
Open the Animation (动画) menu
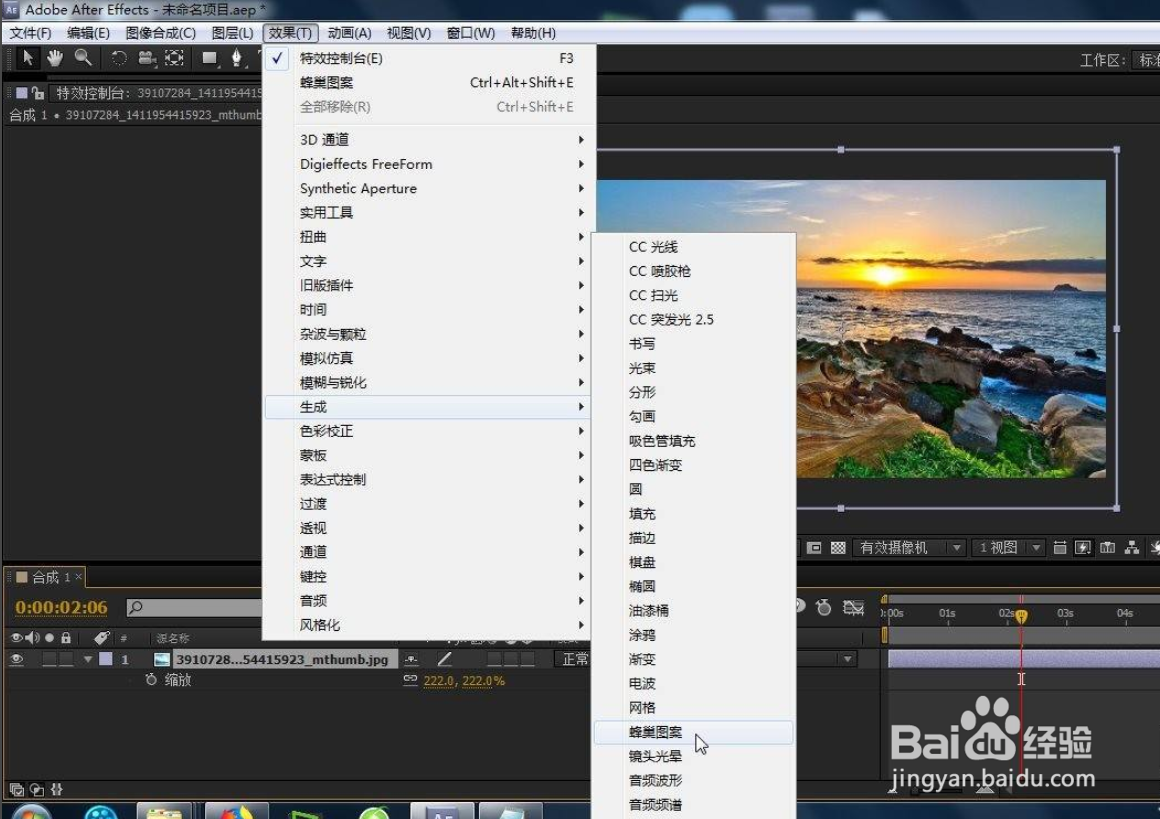pos(349,33)
